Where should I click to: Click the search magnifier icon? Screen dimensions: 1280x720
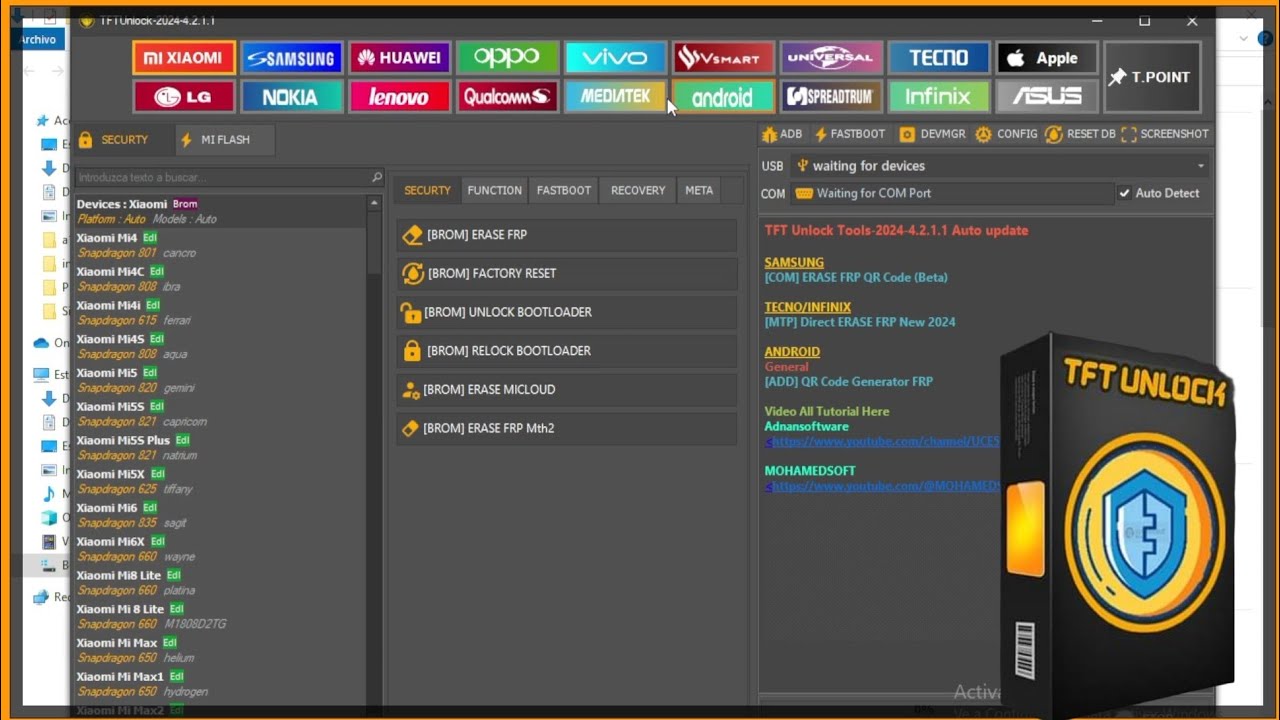[377, 177]
